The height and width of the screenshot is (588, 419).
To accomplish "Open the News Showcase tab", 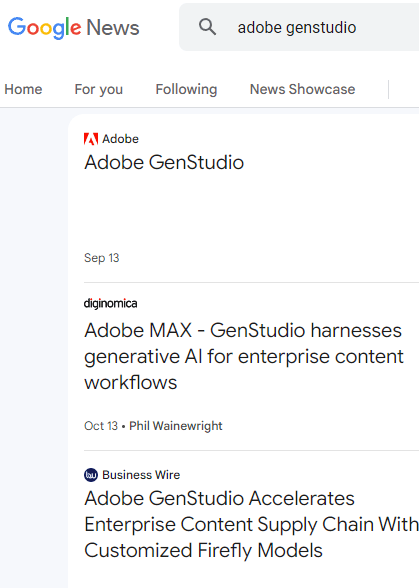I will pos(302,89).
